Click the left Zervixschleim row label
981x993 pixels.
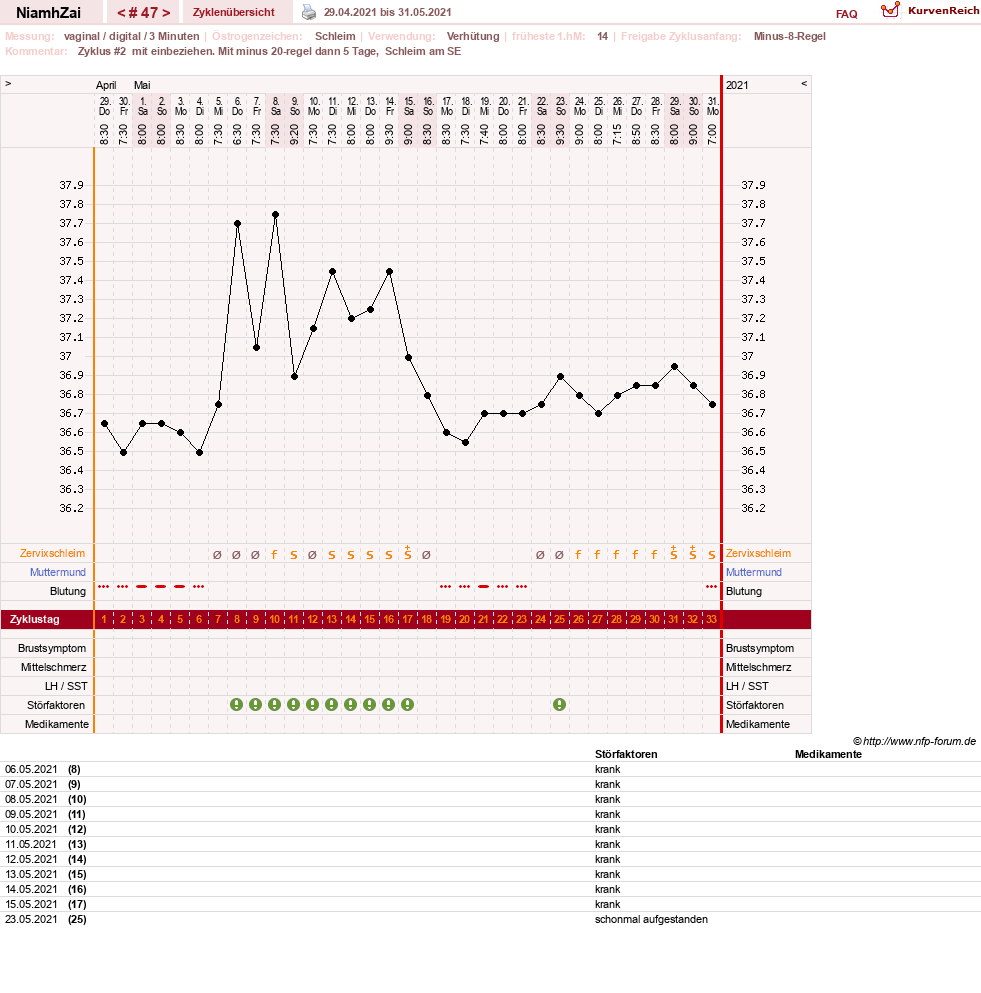[52, 553]
